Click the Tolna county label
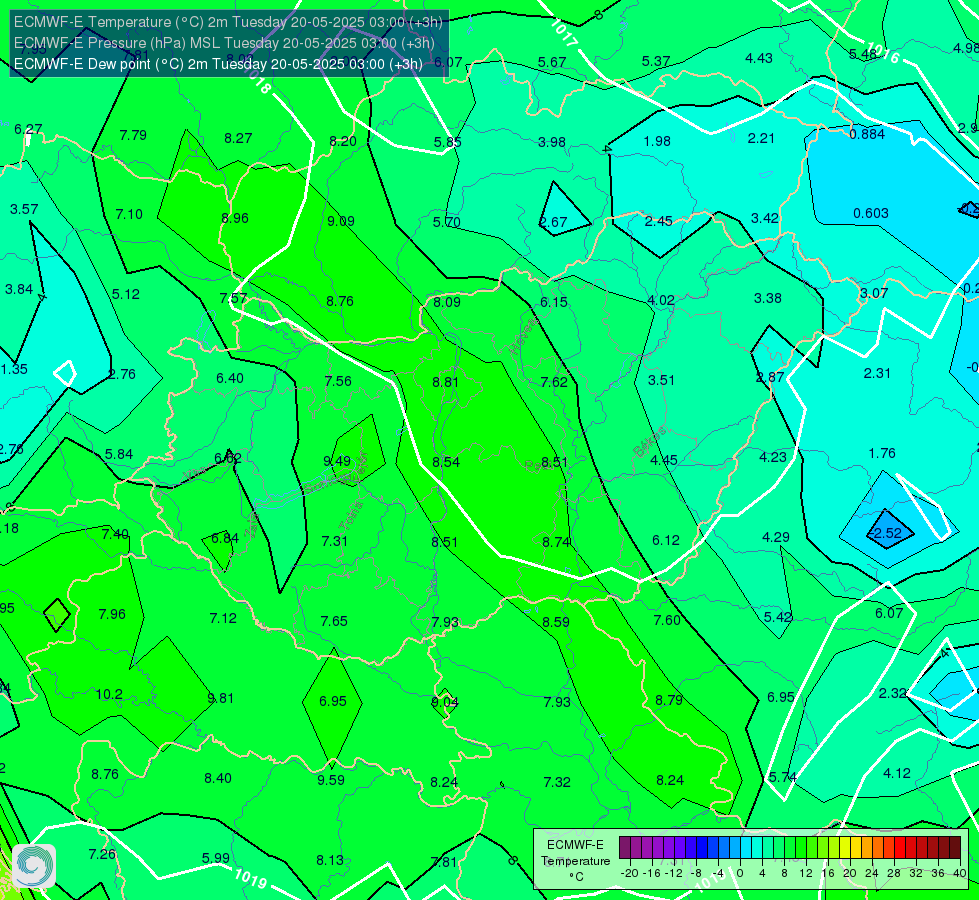The width and height of the screenshot is (979, 900). 351,515
